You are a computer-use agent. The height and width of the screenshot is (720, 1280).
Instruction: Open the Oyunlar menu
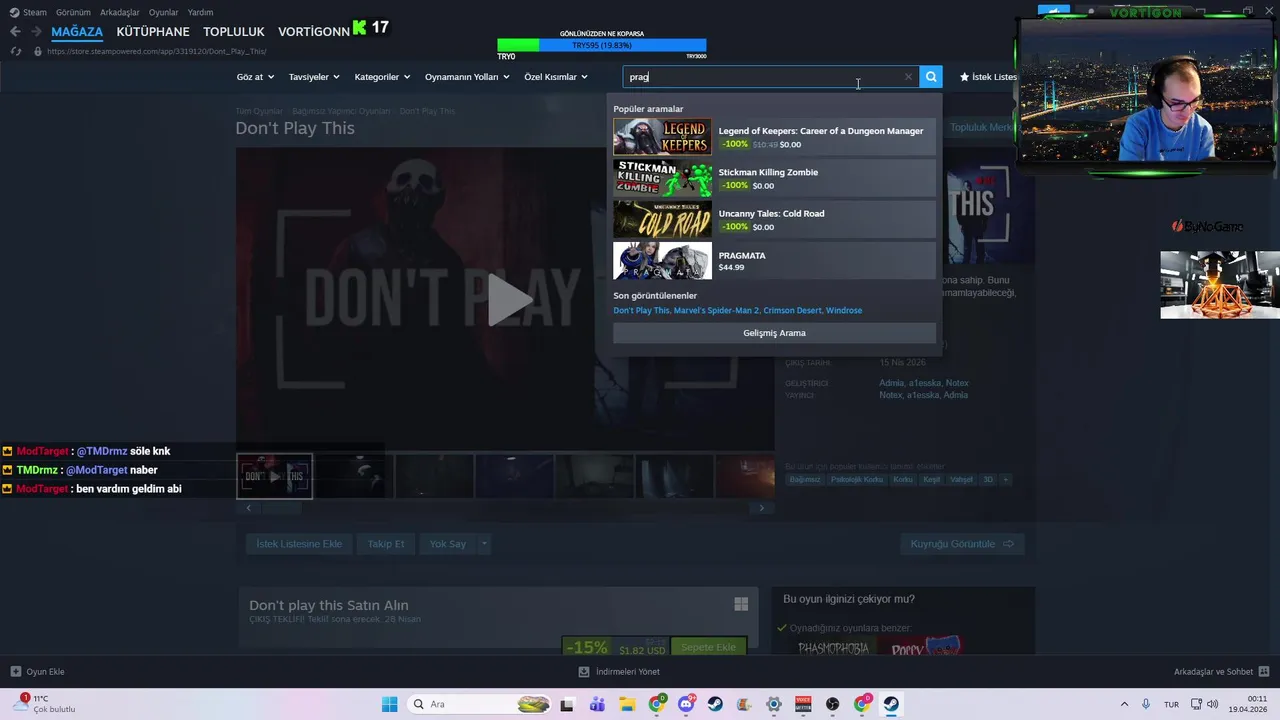pyautogui.click(x=164, y=12)
